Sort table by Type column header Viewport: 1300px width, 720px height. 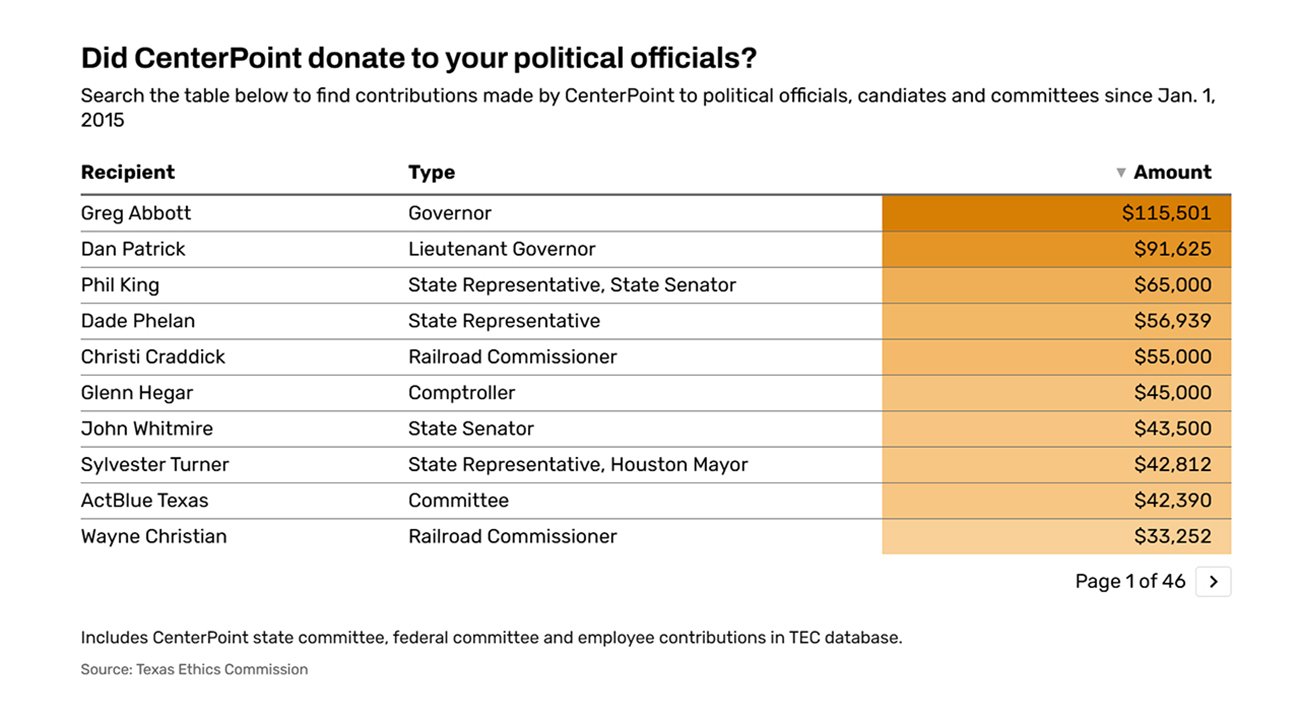coord(431,173)
